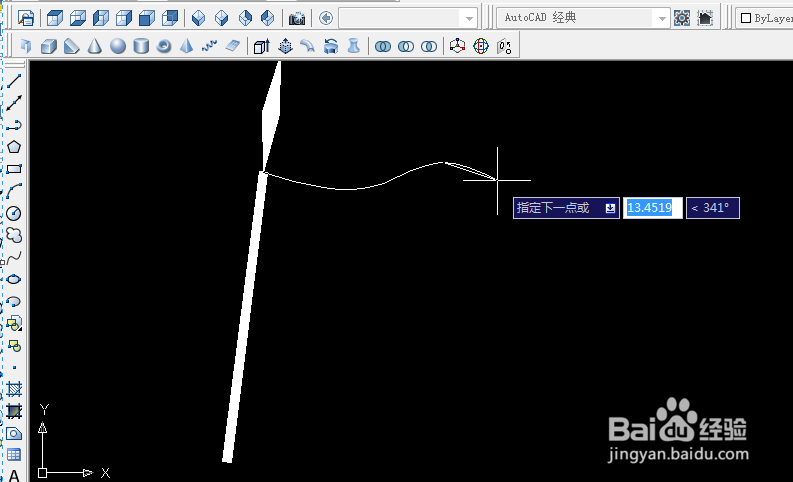Select the Gradient fill tool

point(14,411)
